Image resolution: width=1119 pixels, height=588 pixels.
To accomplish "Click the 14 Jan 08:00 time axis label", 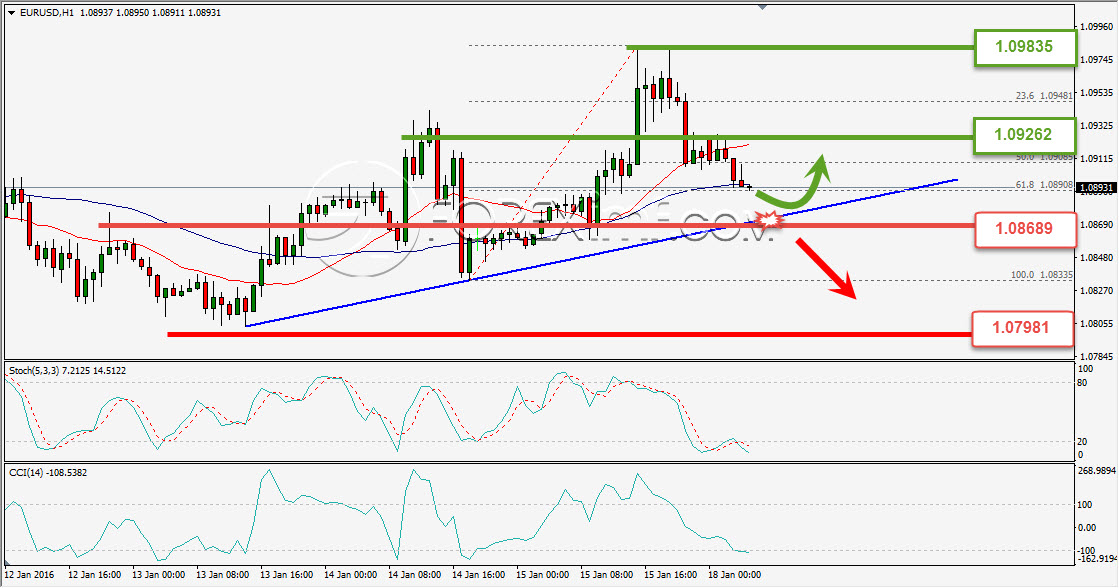I will pyautogui.click(x=414, y=574).
